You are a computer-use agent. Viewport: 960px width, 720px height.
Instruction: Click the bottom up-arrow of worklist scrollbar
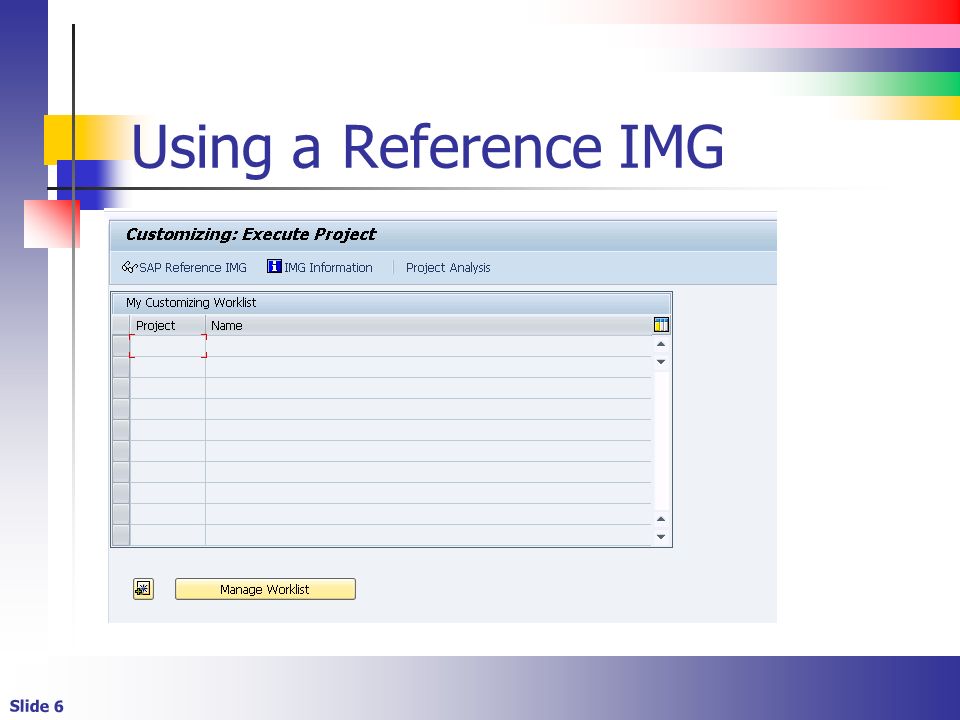click(x=661, y=519)
